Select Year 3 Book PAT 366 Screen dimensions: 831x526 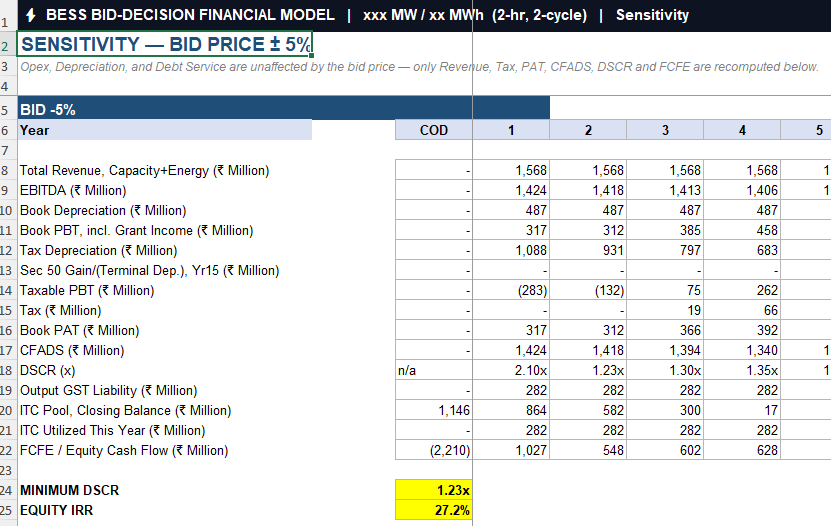(x=665, y=331)
